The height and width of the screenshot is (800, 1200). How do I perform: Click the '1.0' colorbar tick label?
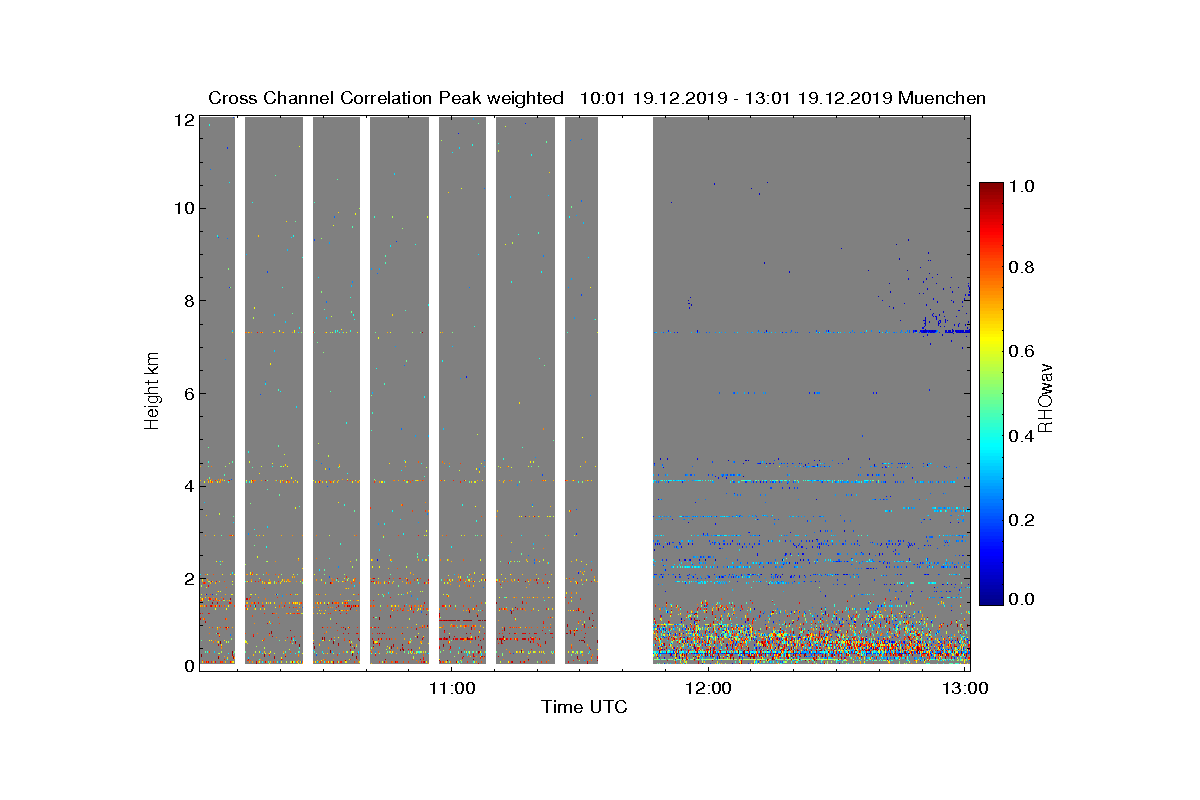pyautogui.click(x=1024, y=186)
